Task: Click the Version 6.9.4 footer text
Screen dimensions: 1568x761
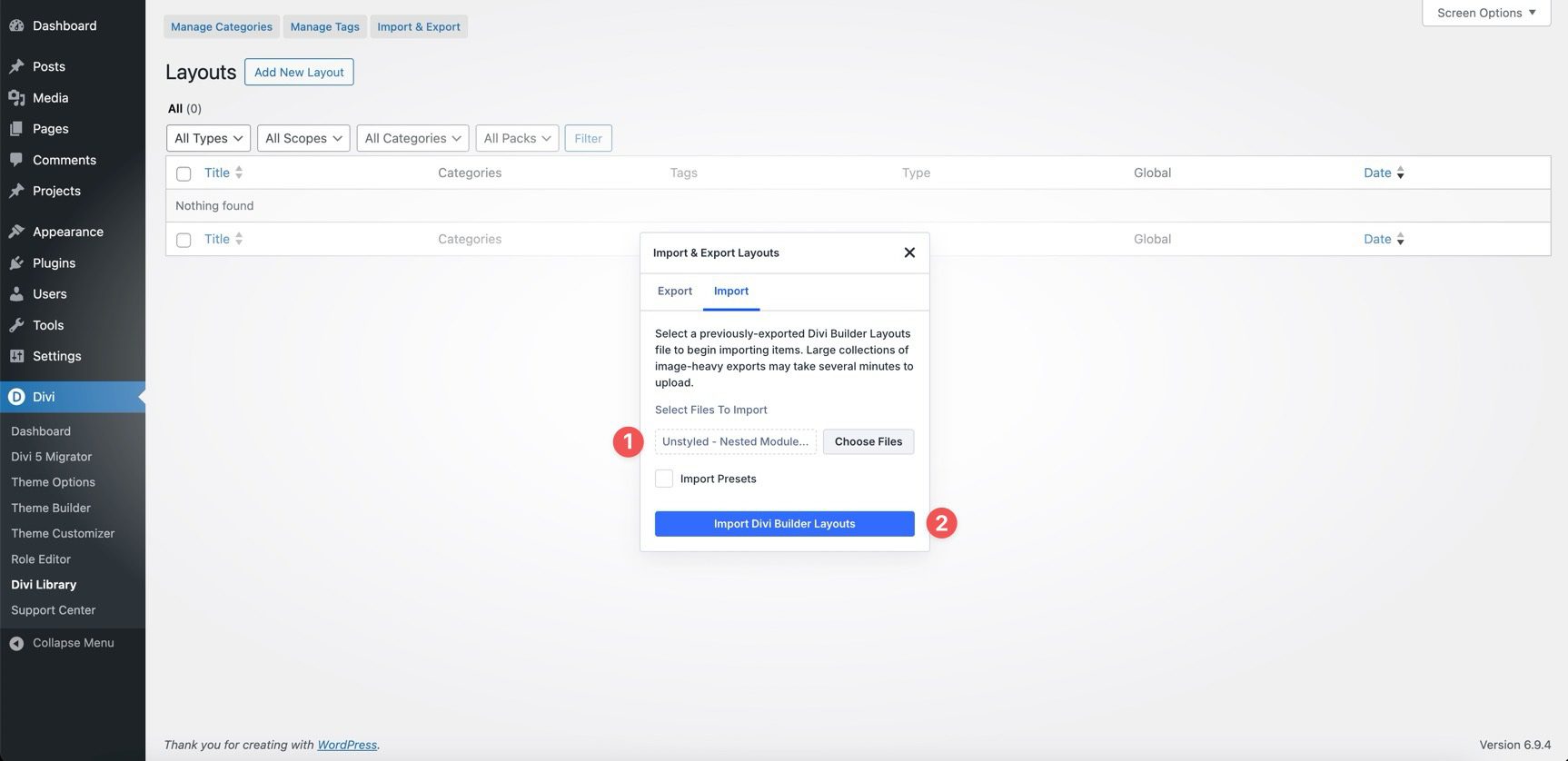Action: coord(1515,745)
